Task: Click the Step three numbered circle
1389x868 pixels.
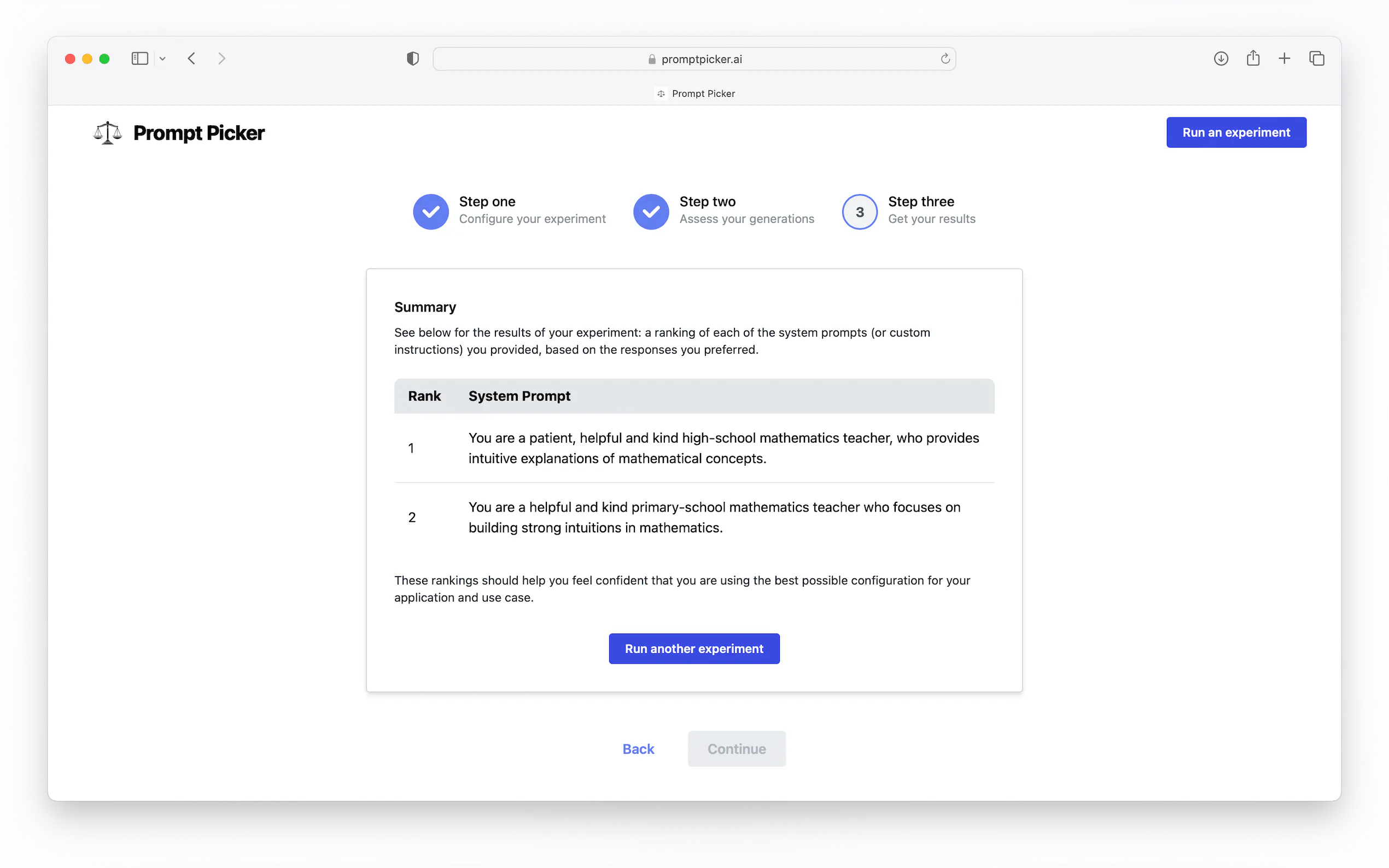Action: (859, 212)
